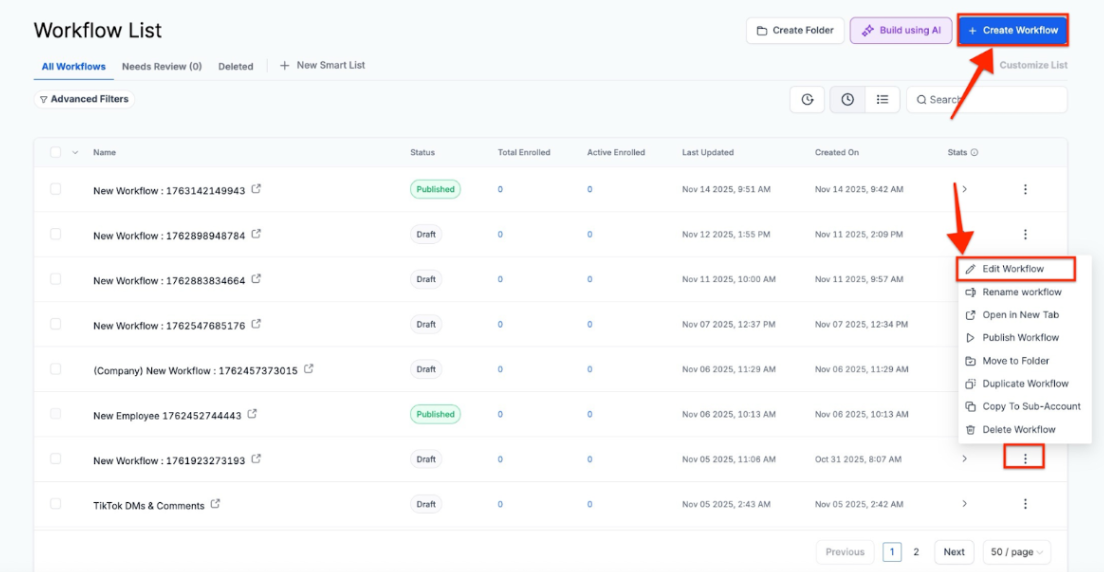Image resolution: width=1104 pixels, height=572 pixels.
Task: Open TikTok DMs & Comments in new tab icon
Action: pyautogui.click(x=216, y=504)
